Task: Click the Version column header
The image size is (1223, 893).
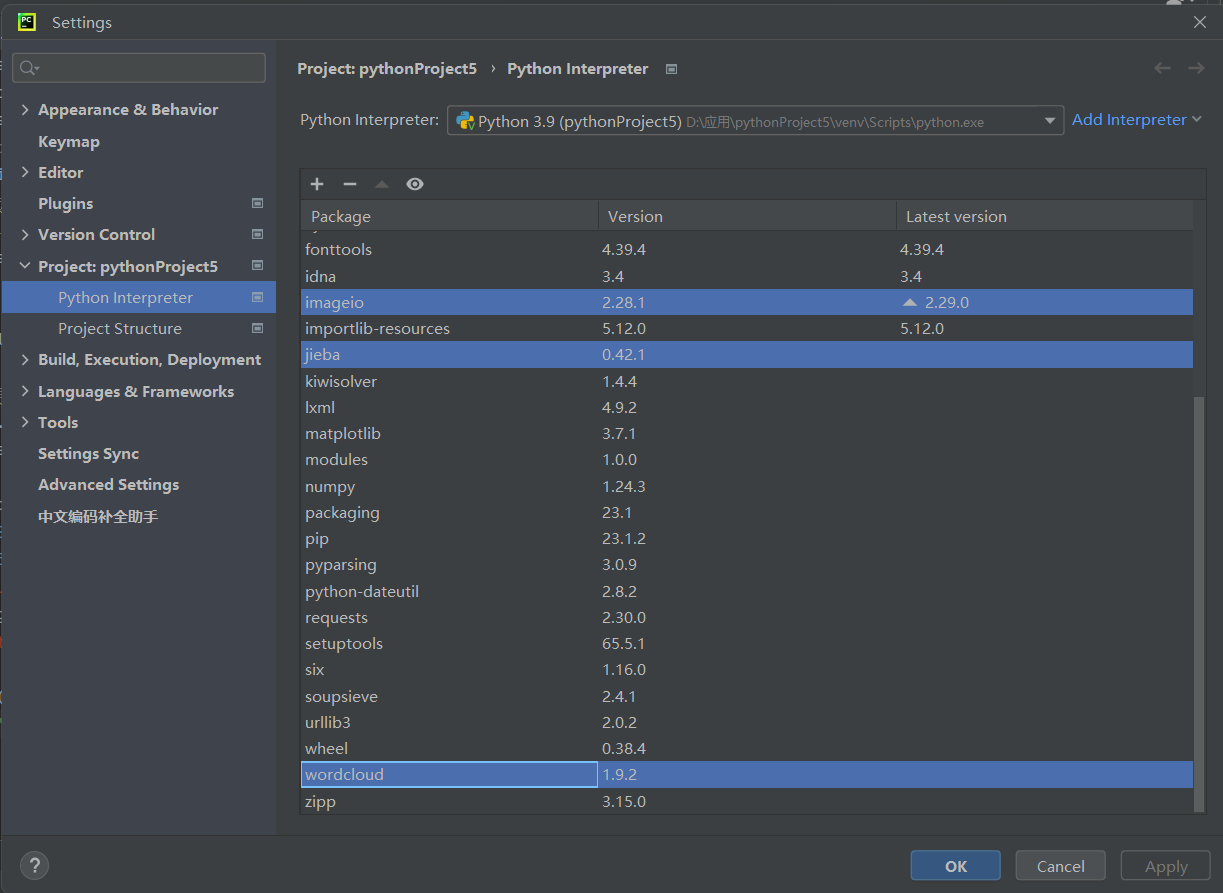Action: [x=747, y=216]
